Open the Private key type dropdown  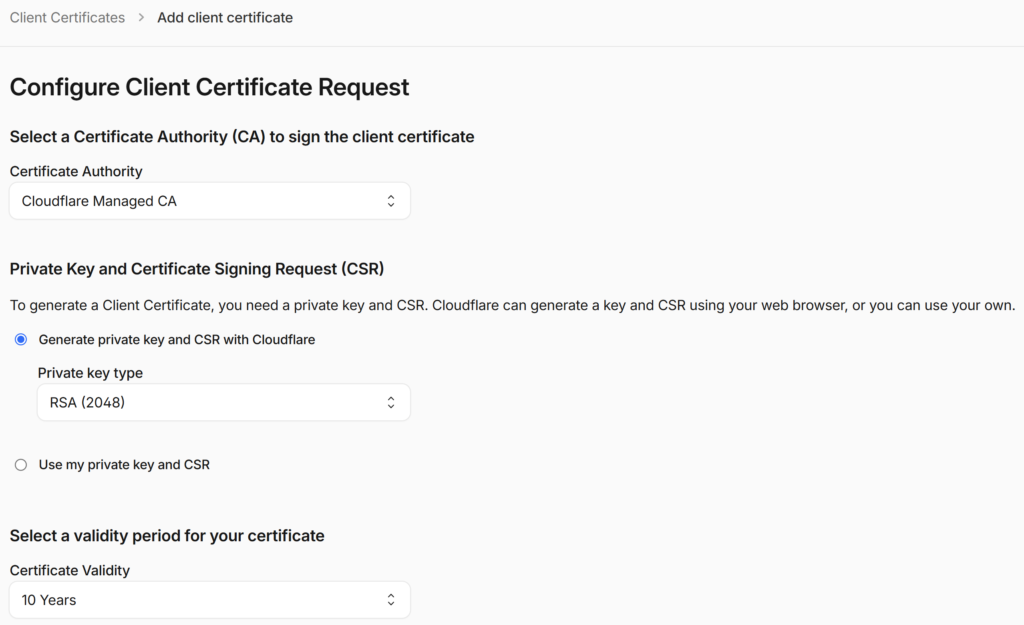click(x=223, y=403)
